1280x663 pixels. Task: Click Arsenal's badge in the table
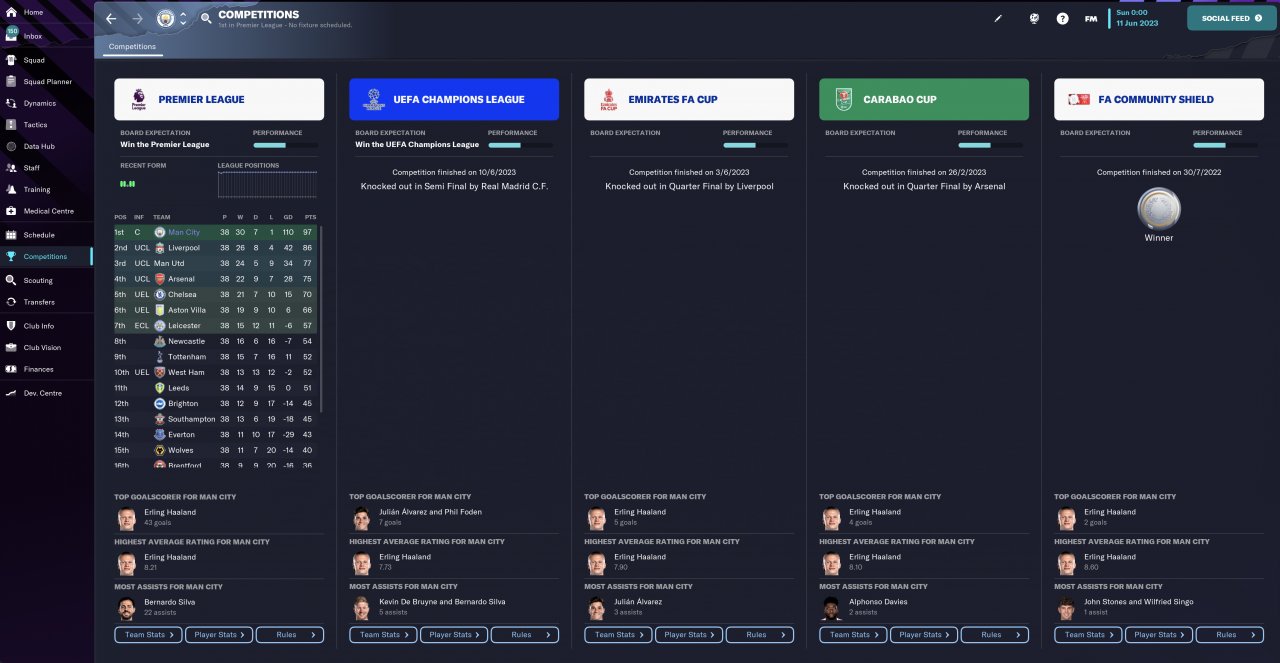pyautogui.click(x=160, y=279)
